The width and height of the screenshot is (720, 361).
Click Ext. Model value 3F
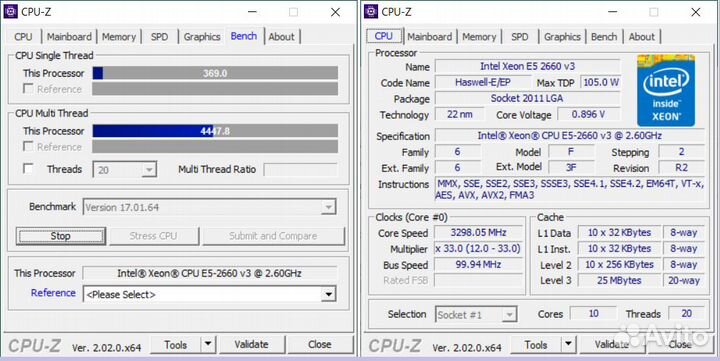coord(571,168)
